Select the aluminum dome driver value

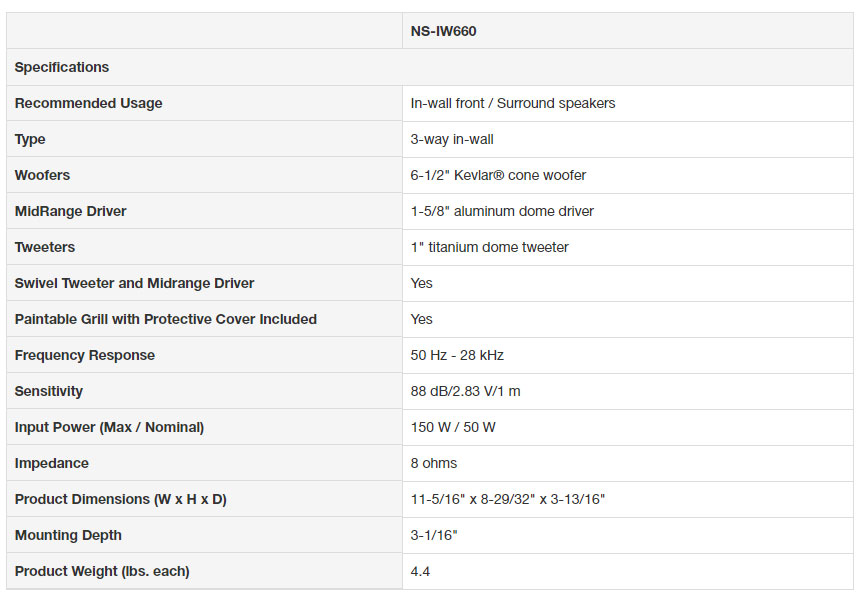coord(502,211)
